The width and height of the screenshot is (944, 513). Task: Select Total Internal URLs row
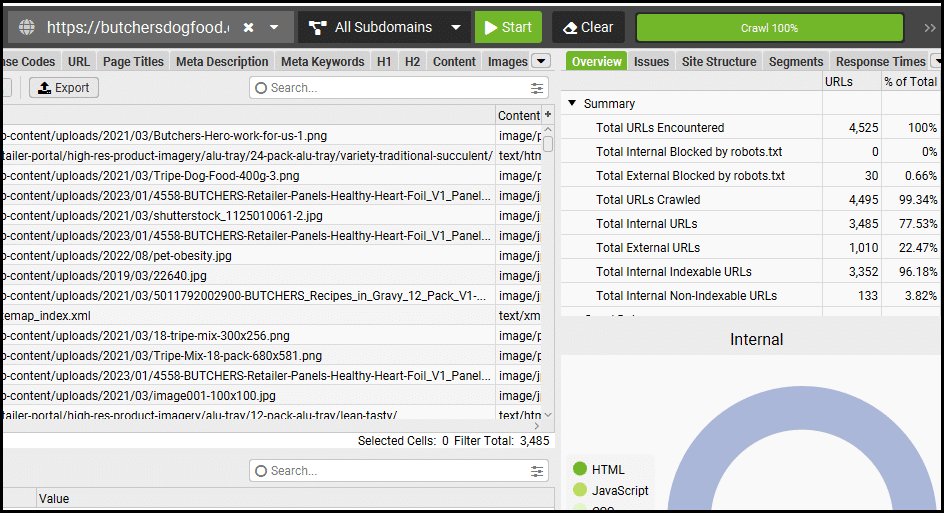coord(750,224)
